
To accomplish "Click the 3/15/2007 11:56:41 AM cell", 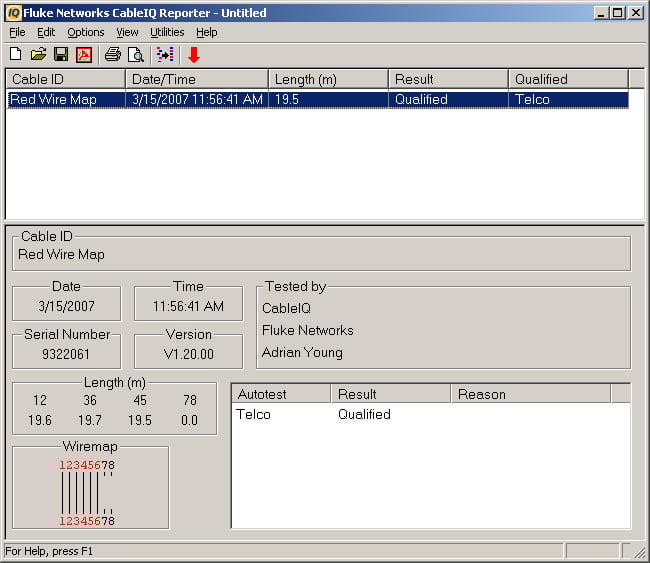I will (197, 99).
